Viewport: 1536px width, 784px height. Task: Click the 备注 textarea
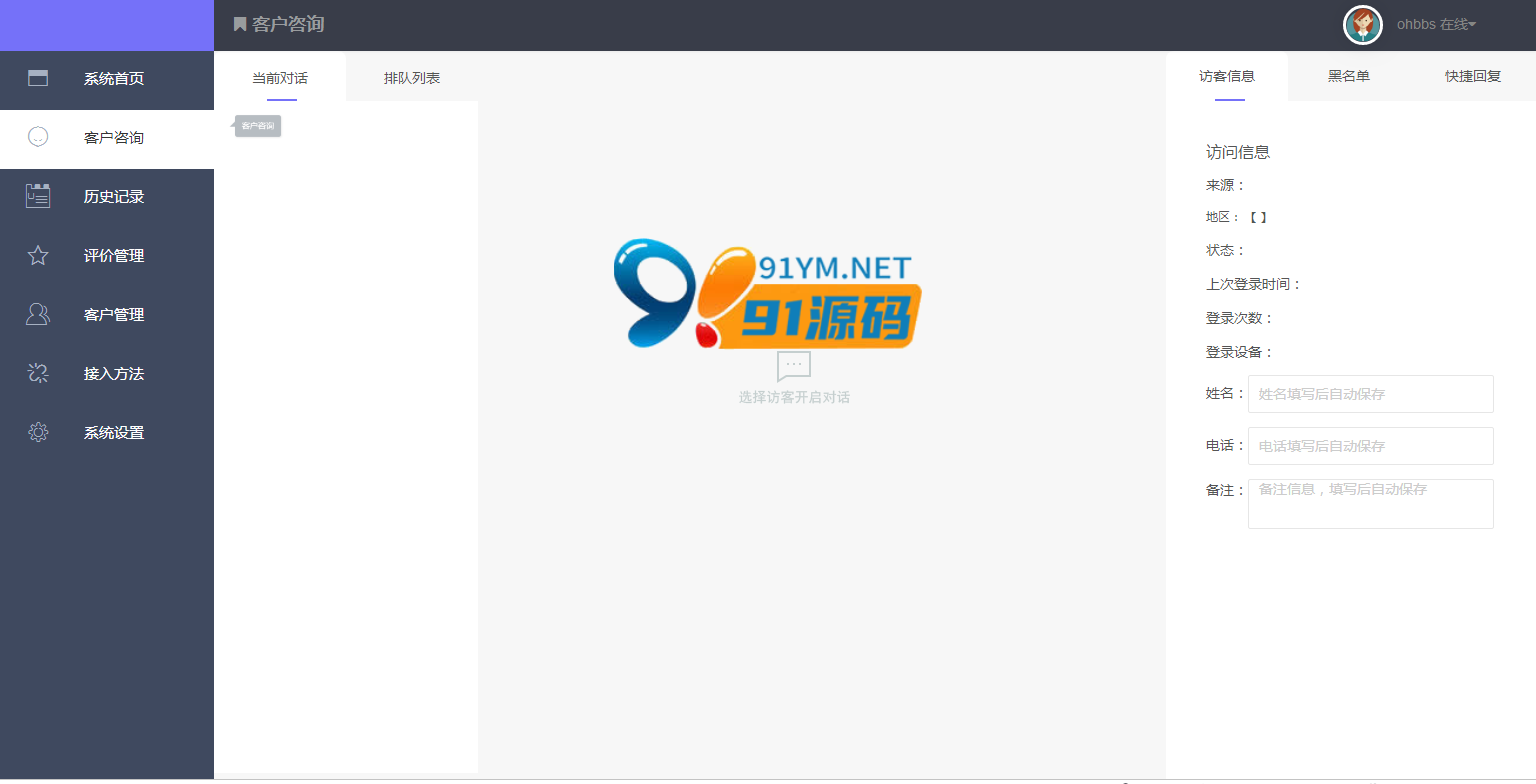[x=1371, y=504]
